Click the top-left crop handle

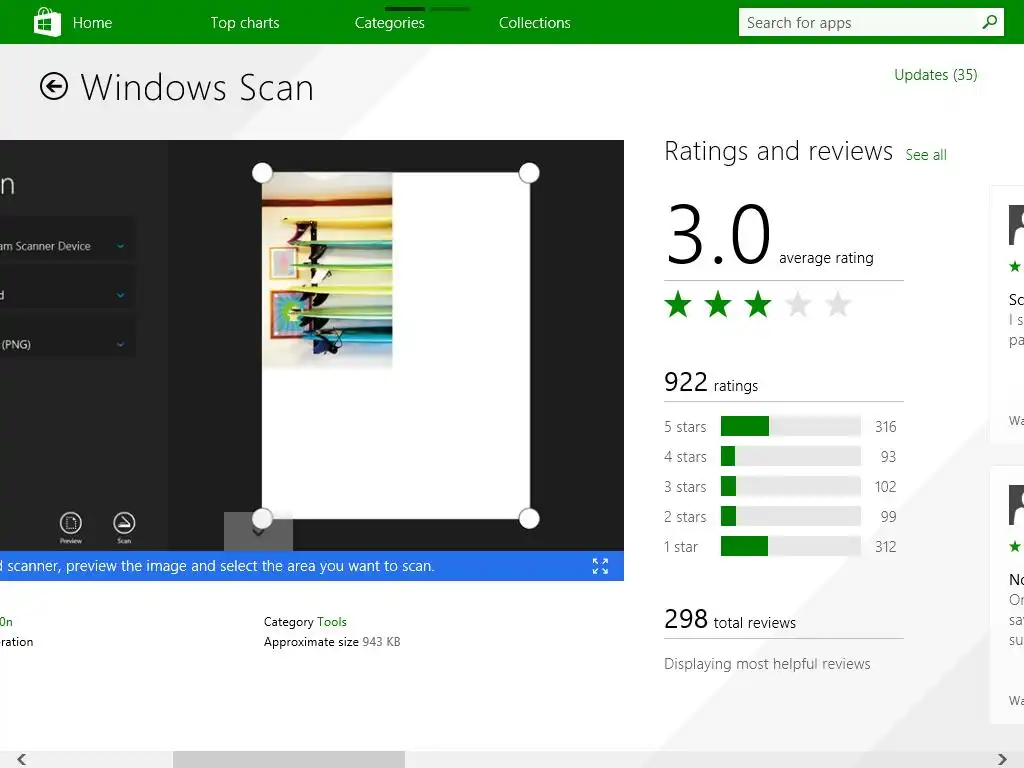click(262, 173)
